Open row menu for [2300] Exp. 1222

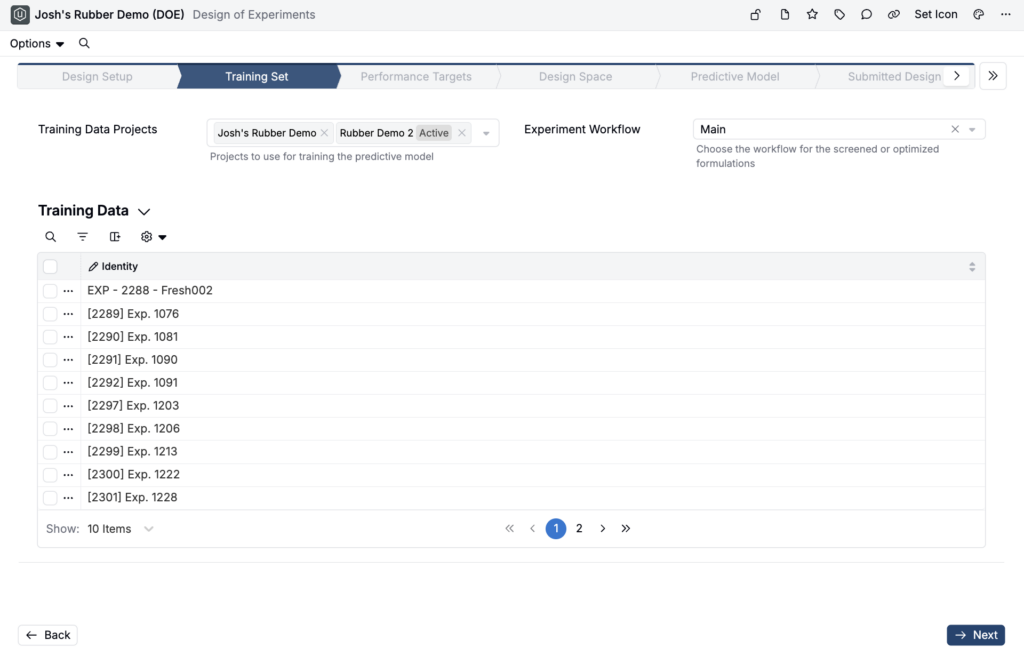click(68, 474)
